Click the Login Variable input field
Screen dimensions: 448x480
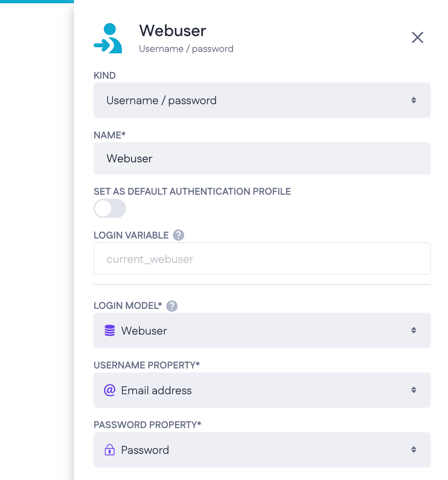click(262, 259)
